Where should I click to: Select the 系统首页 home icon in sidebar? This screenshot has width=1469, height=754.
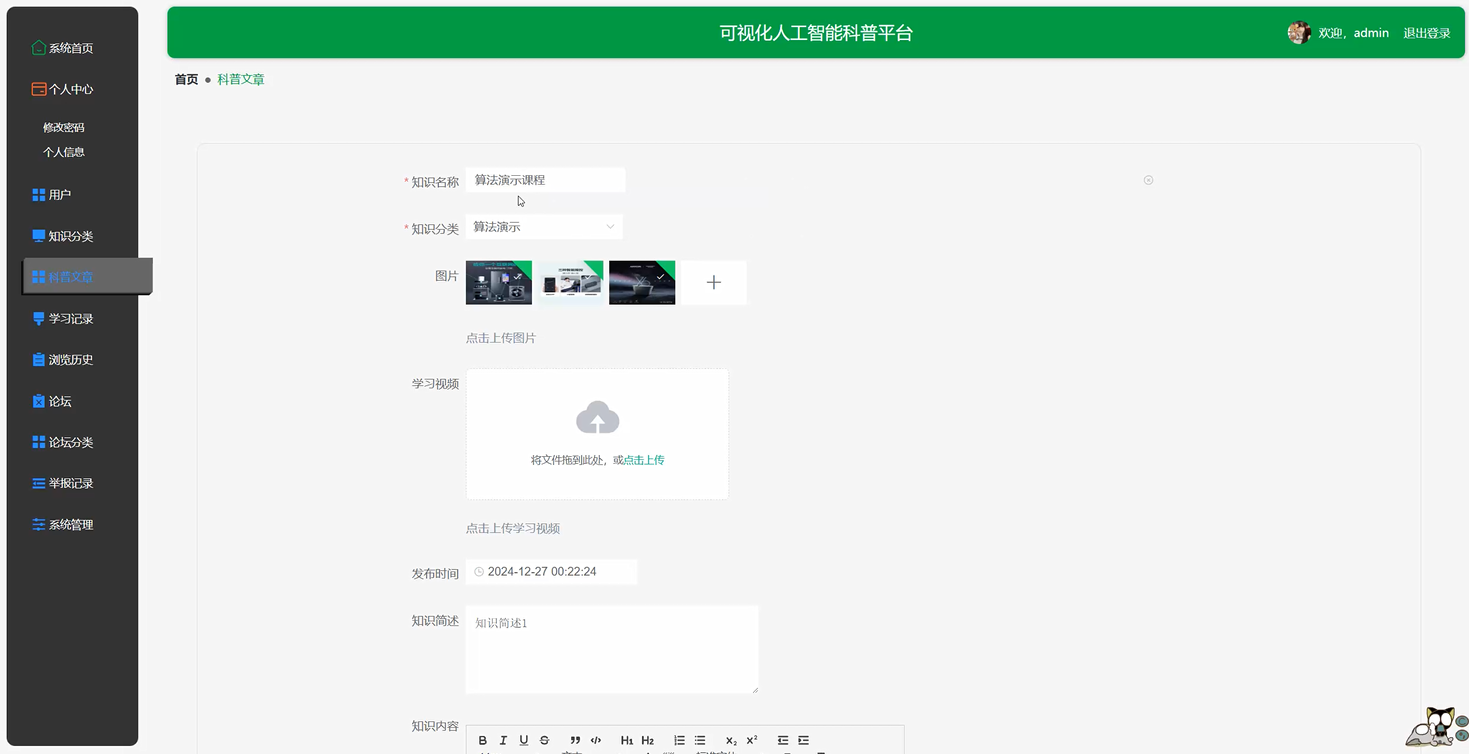point(37,47)
